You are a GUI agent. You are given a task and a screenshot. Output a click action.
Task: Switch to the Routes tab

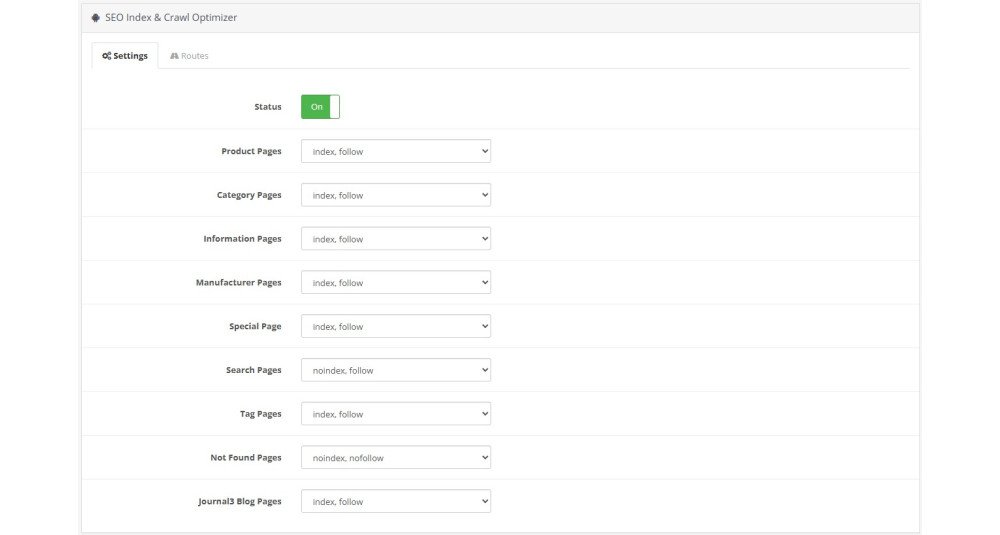pos(189,56)
